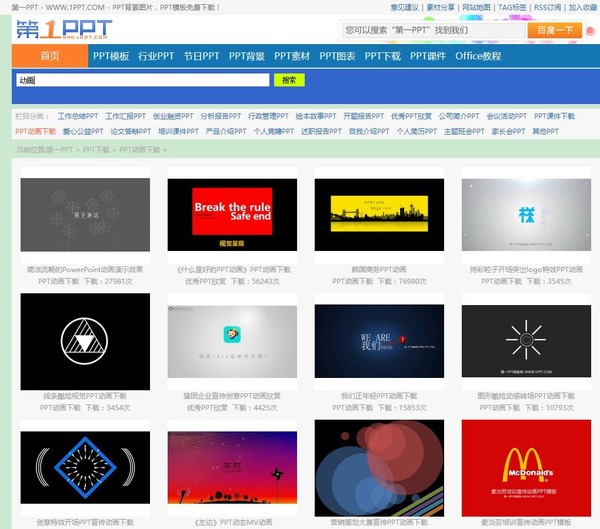Screen dimensions: 600x529
Task: Click the PPT下载 breadcrumb link
Action: pyautogui.click(x=96, y=150)
